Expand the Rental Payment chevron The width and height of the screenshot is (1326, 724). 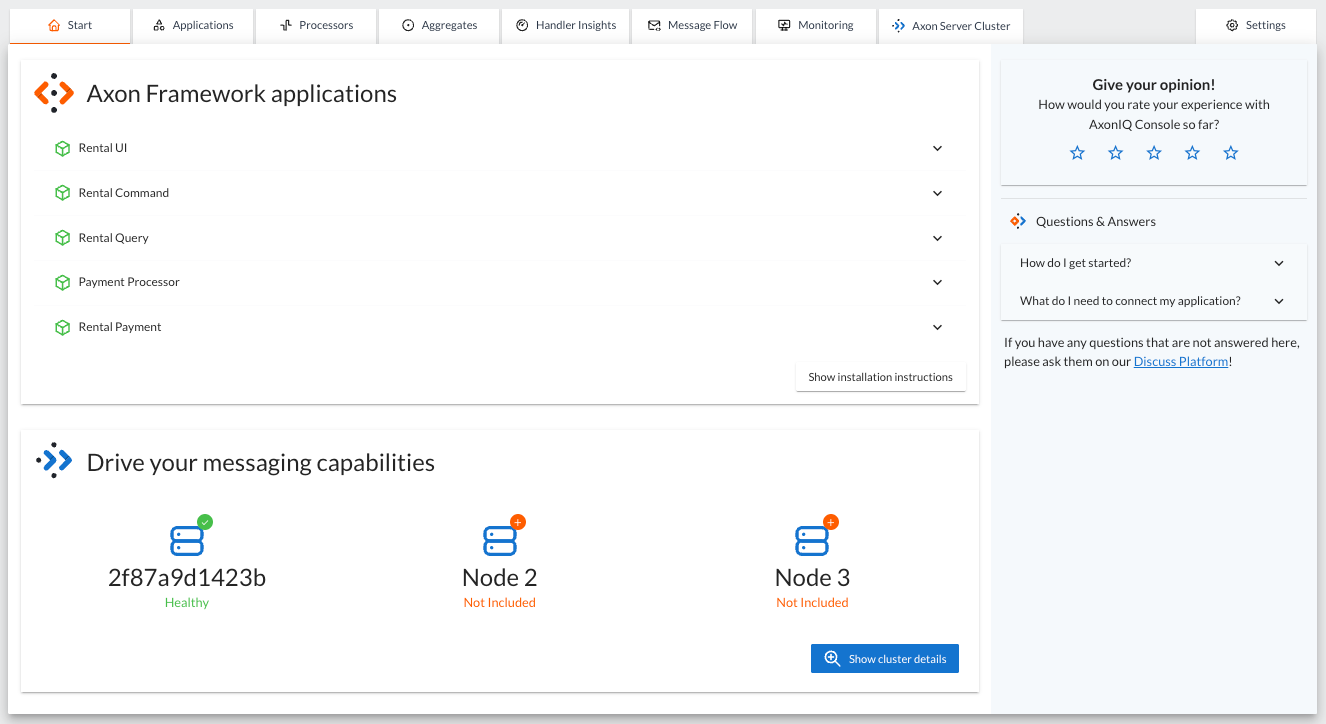click(937, 327)
